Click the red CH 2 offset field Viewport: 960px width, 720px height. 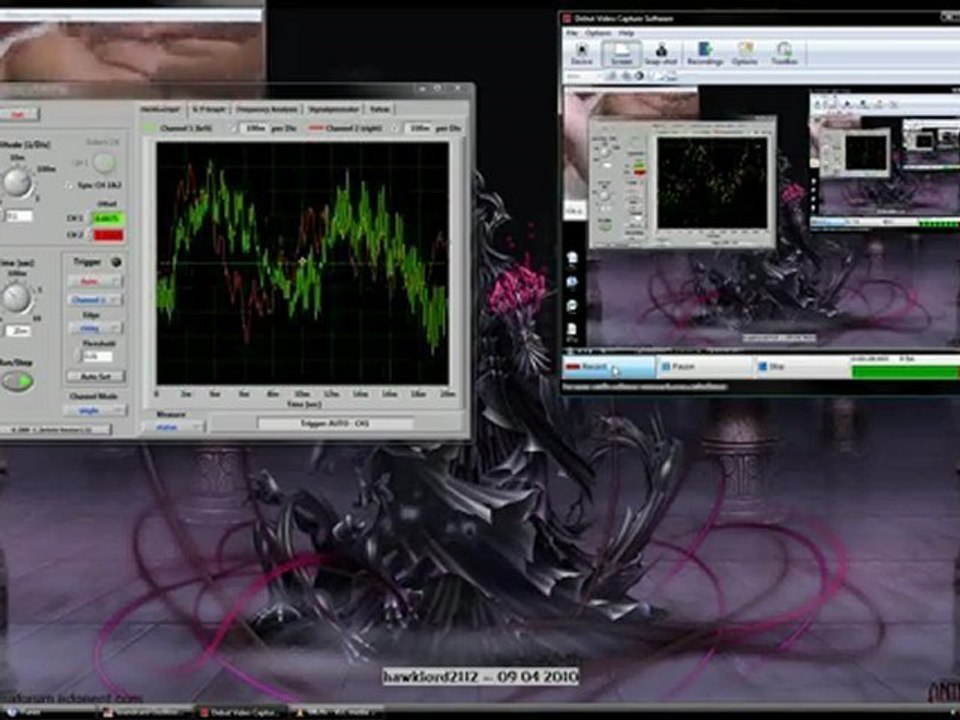[x=108, y=234]
